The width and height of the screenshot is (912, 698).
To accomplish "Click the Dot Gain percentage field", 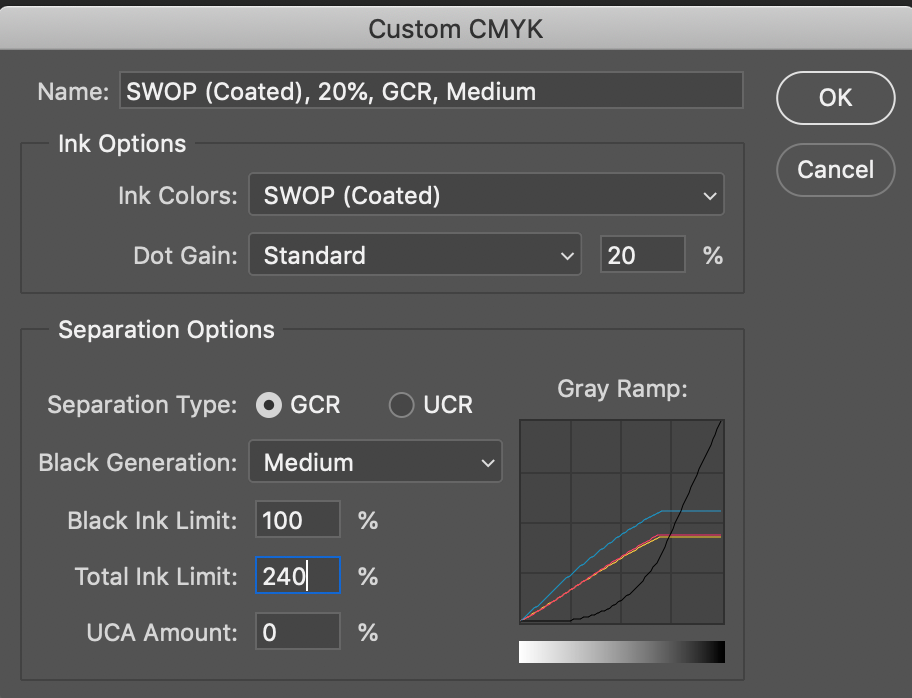I will [642, 255].
